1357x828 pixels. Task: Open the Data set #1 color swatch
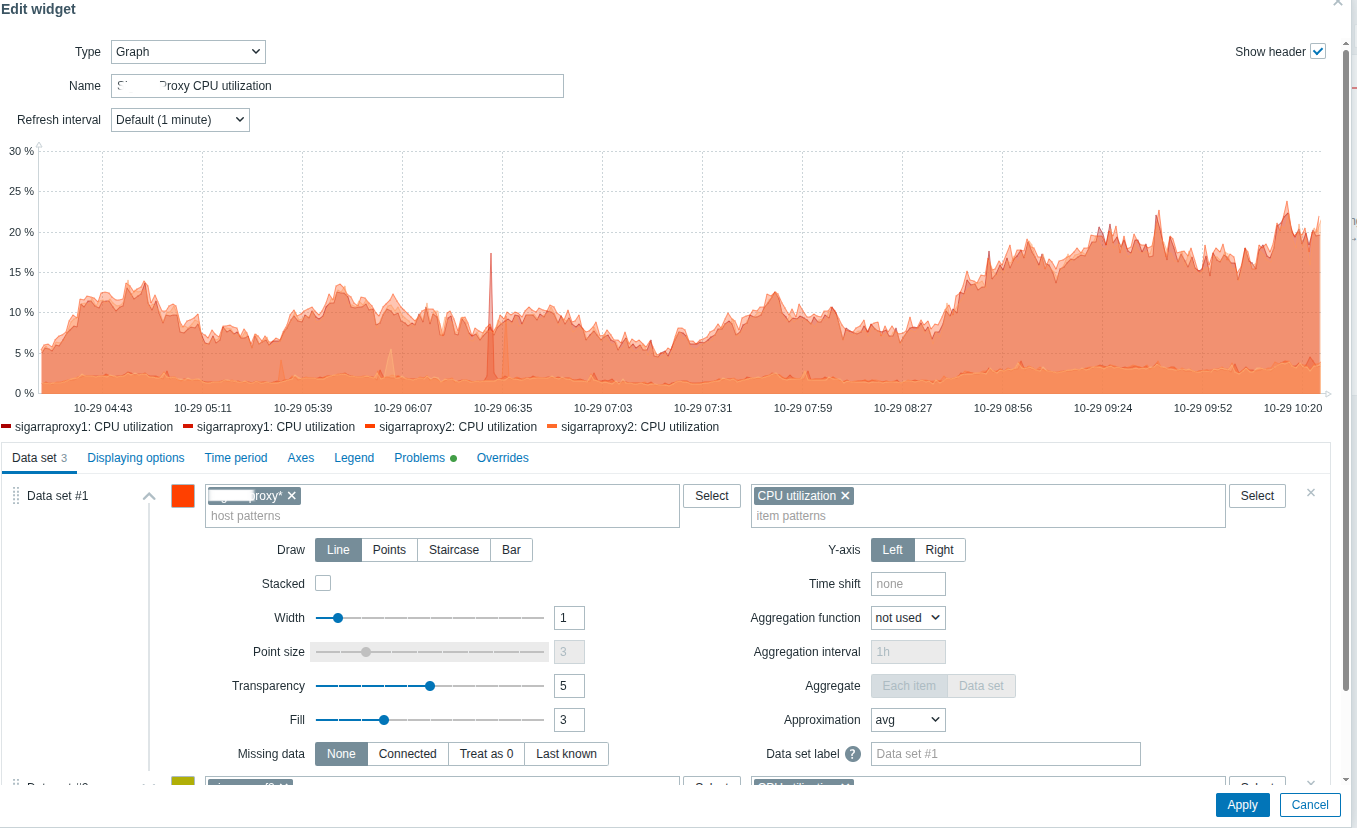coord(183,496)
